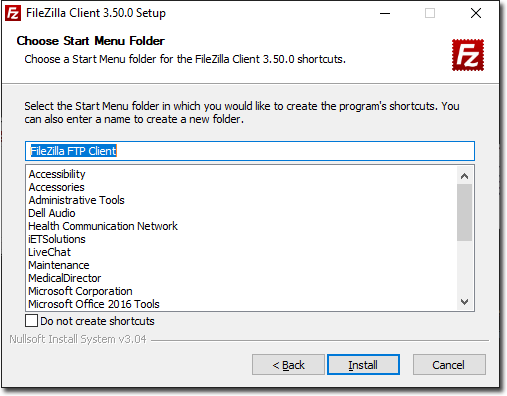
Task: Select the MedicalDirector folder
Action: (x=65, y=278)
